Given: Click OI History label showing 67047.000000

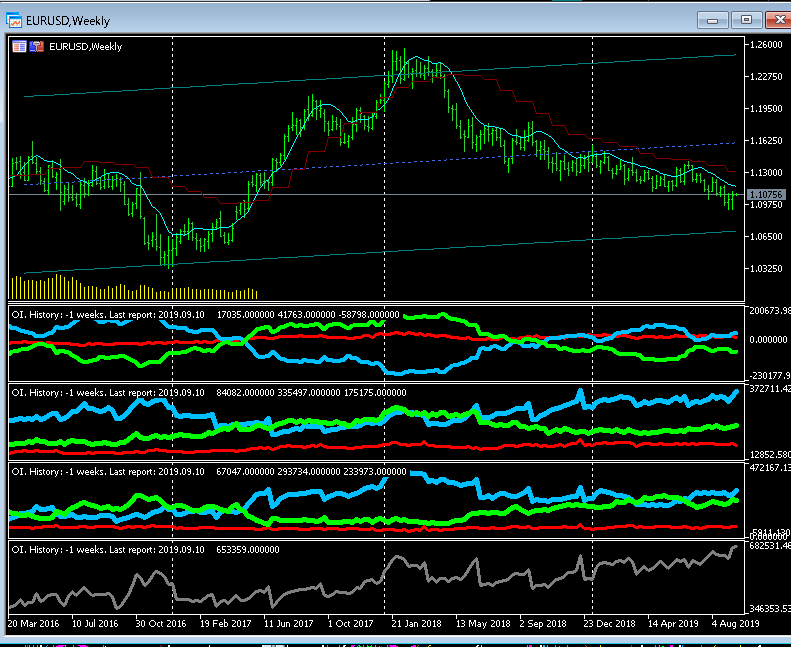Looking at the screenshot, I should pyautogui.click(x=209, y=472).
